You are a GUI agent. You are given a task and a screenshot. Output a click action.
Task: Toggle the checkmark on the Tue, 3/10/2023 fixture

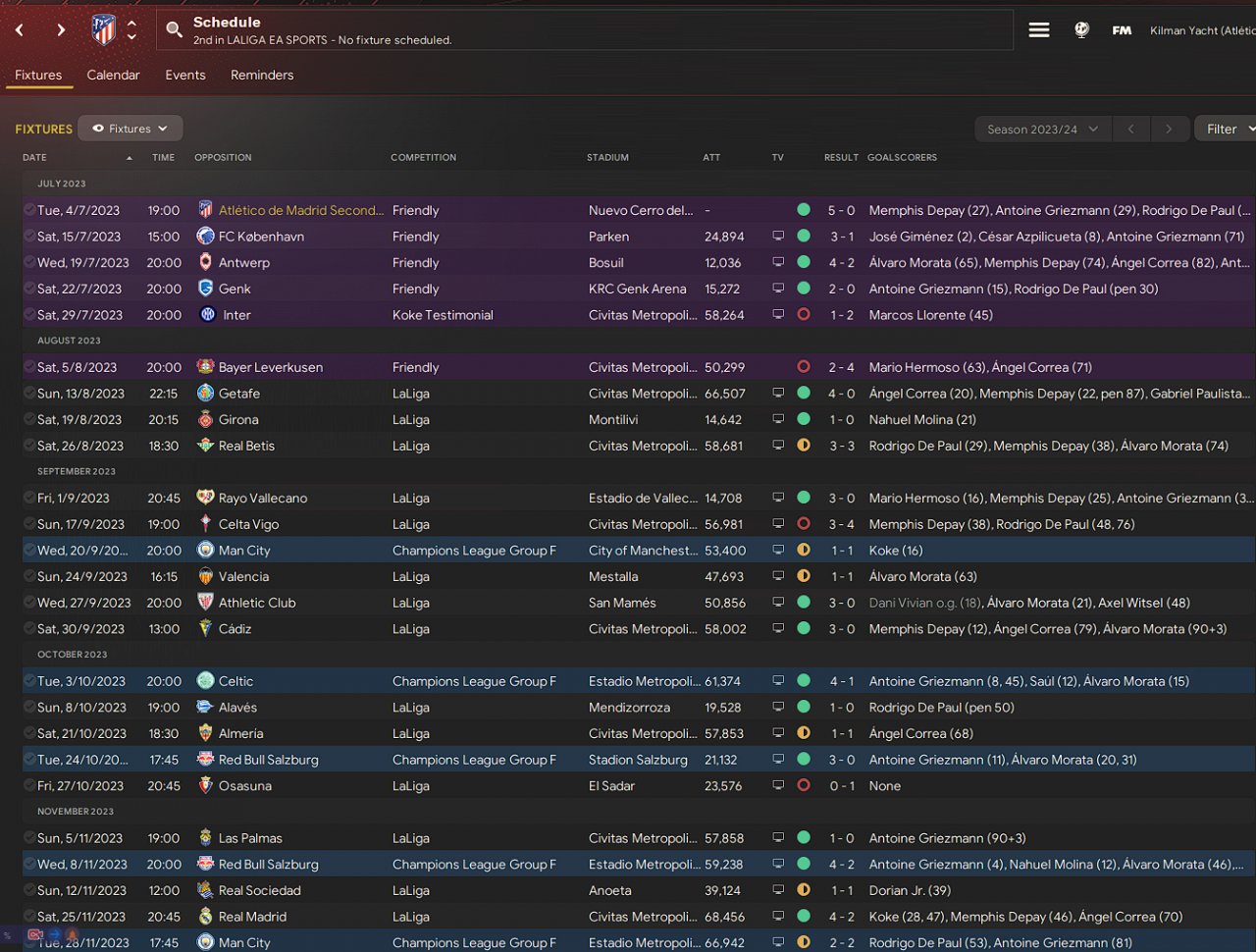29,681
